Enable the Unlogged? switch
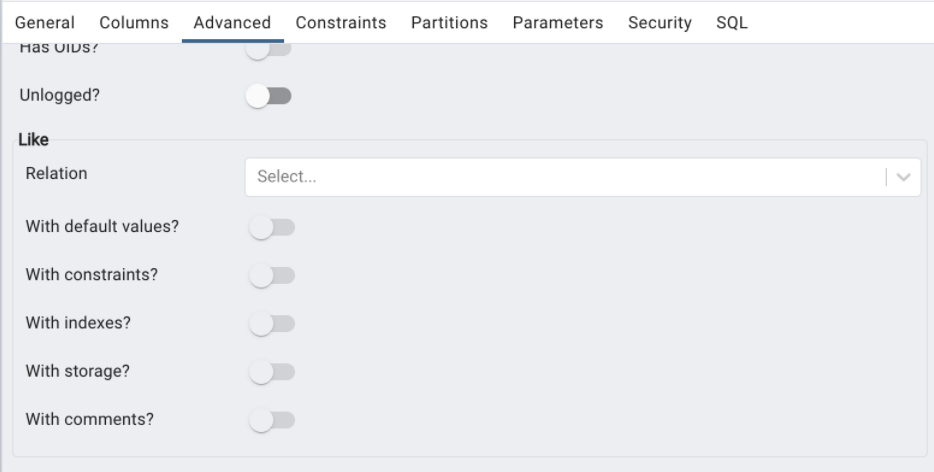 point(268,96)
